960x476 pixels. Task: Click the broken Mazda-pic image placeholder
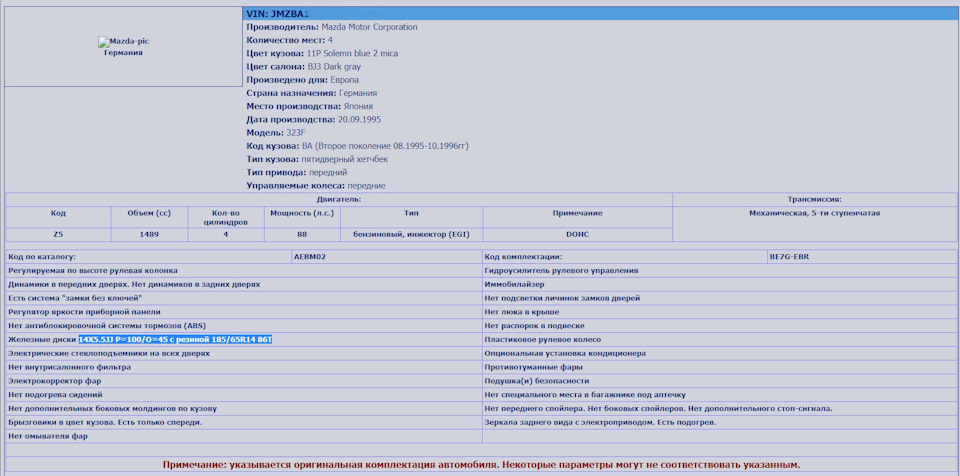[x=123, y=42]
